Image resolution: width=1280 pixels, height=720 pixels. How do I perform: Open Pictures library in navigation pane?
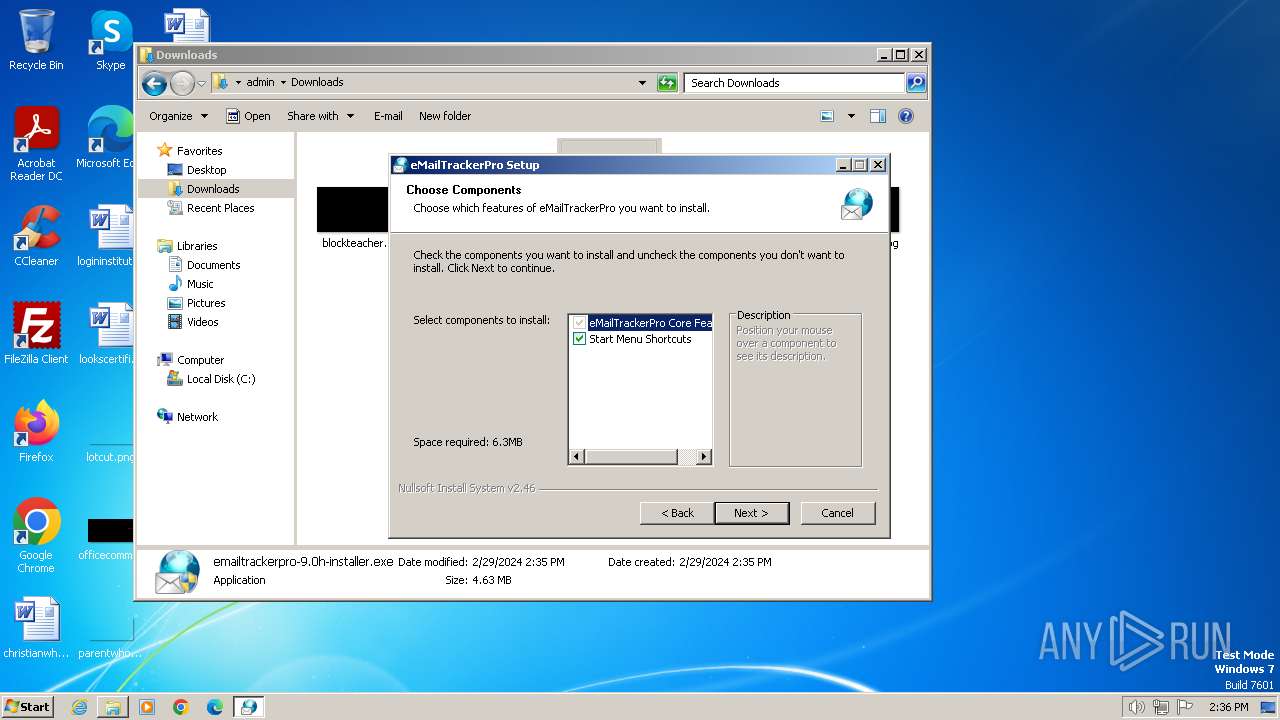(206, 303)
